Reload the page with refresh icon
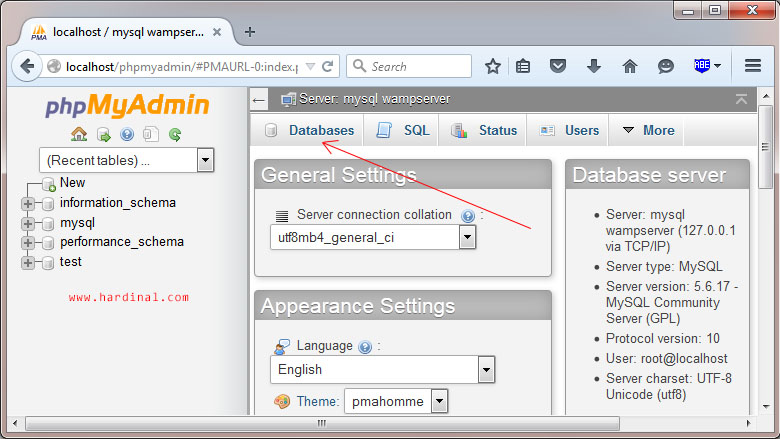 (x=327, y=67)
